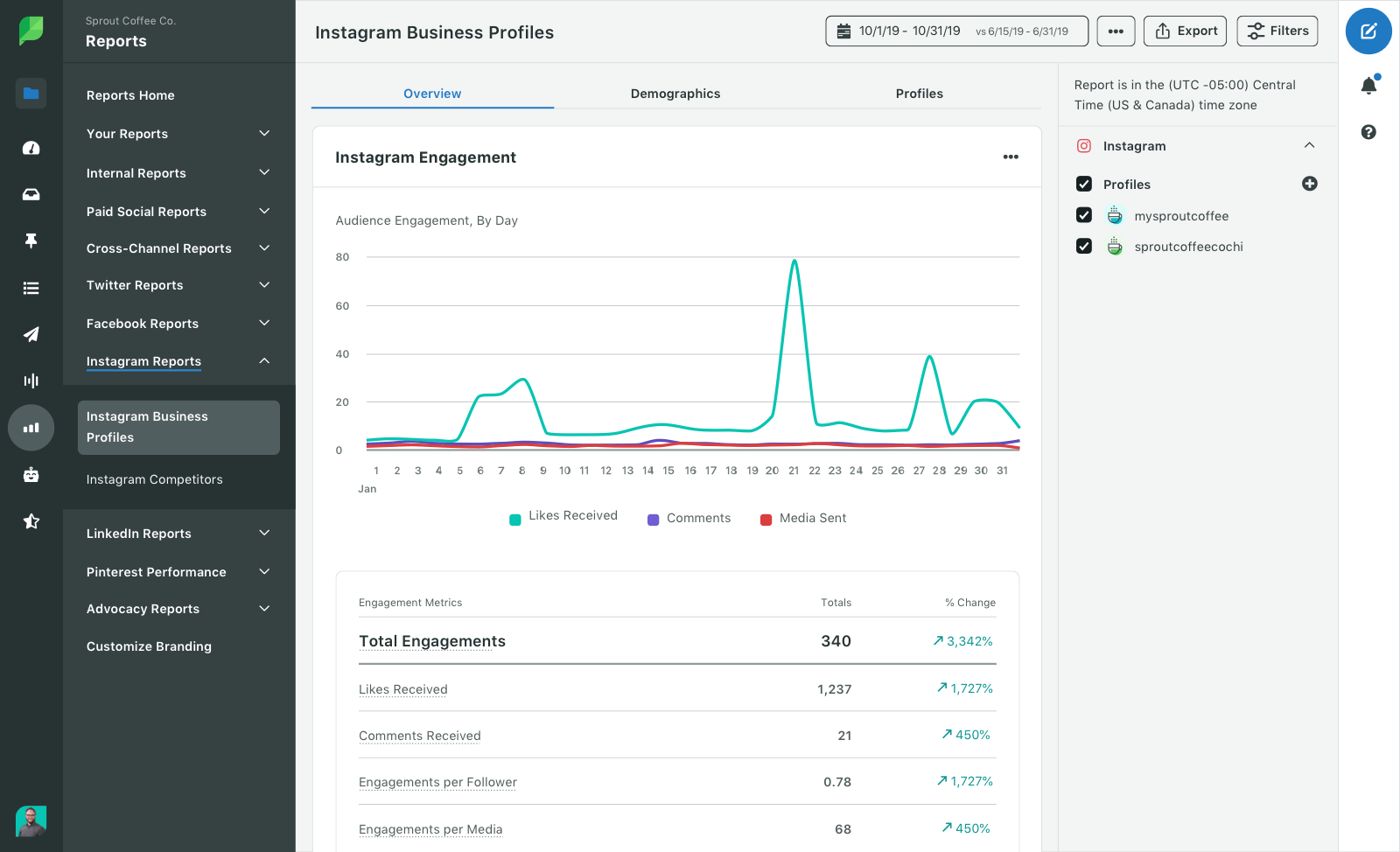The height and width of the screenshot is (852, 1400).
Task: Open Customize Branding
Action: (x=149, y=646)
